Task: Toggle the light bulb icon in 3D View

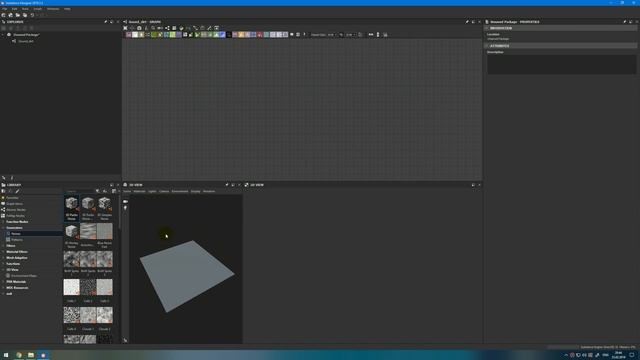Action: pyautogui.click(x=125, y=208)
